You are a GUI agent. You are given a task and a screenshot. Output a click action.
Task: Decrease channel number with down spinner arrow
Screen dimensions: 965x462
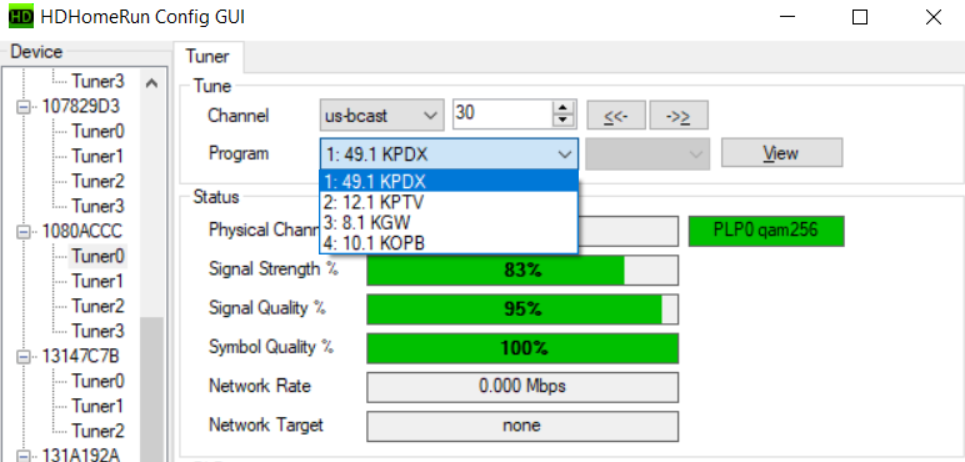(566, 121)
